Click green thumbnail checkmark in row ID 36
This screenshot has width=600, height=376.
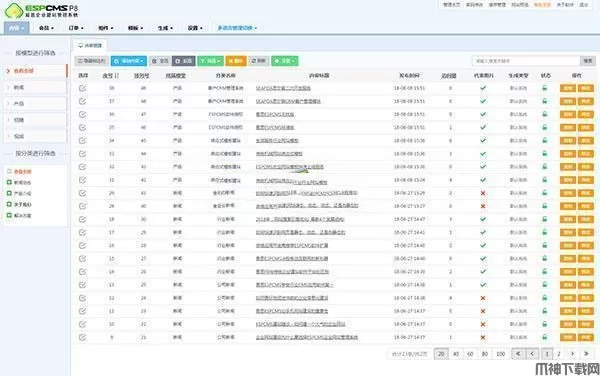coord(483,114)
